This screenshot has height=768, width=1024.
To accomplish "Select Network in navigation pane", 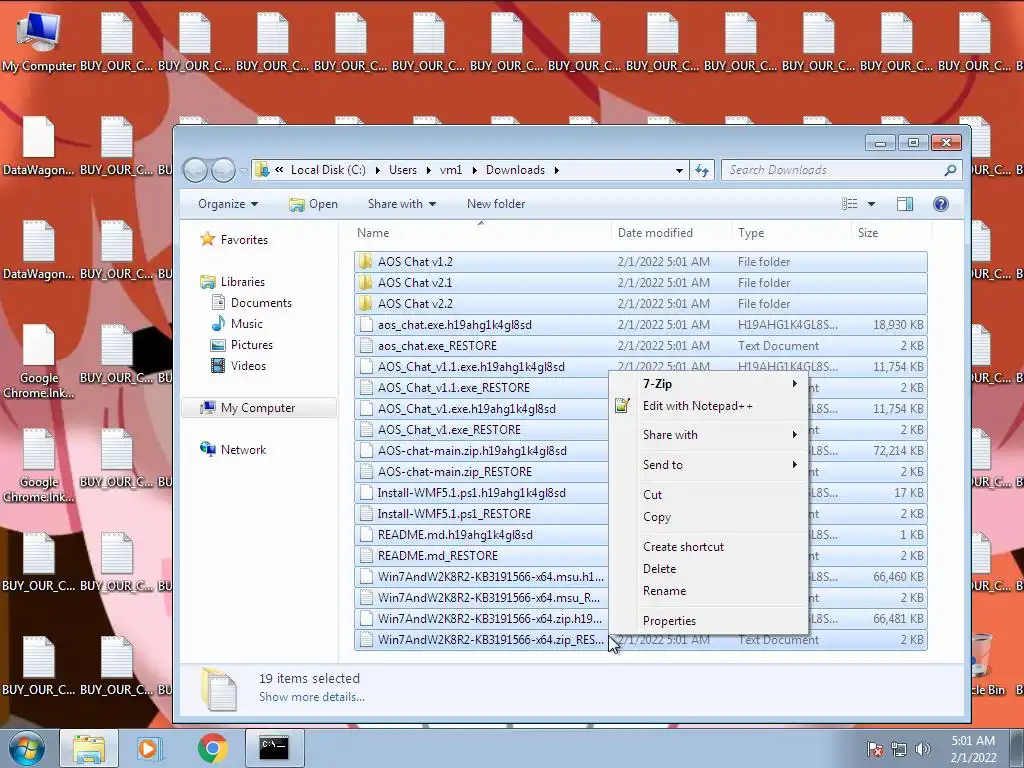I will (243, 450).
